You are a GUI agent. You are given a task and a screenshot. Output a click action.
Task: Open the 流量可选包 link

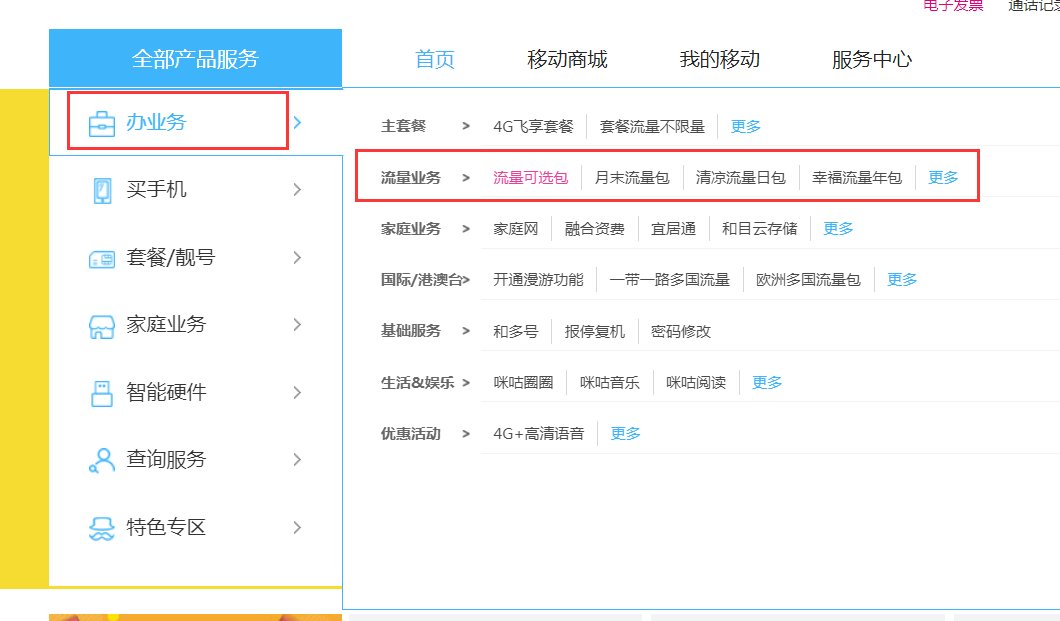point(530,178)
